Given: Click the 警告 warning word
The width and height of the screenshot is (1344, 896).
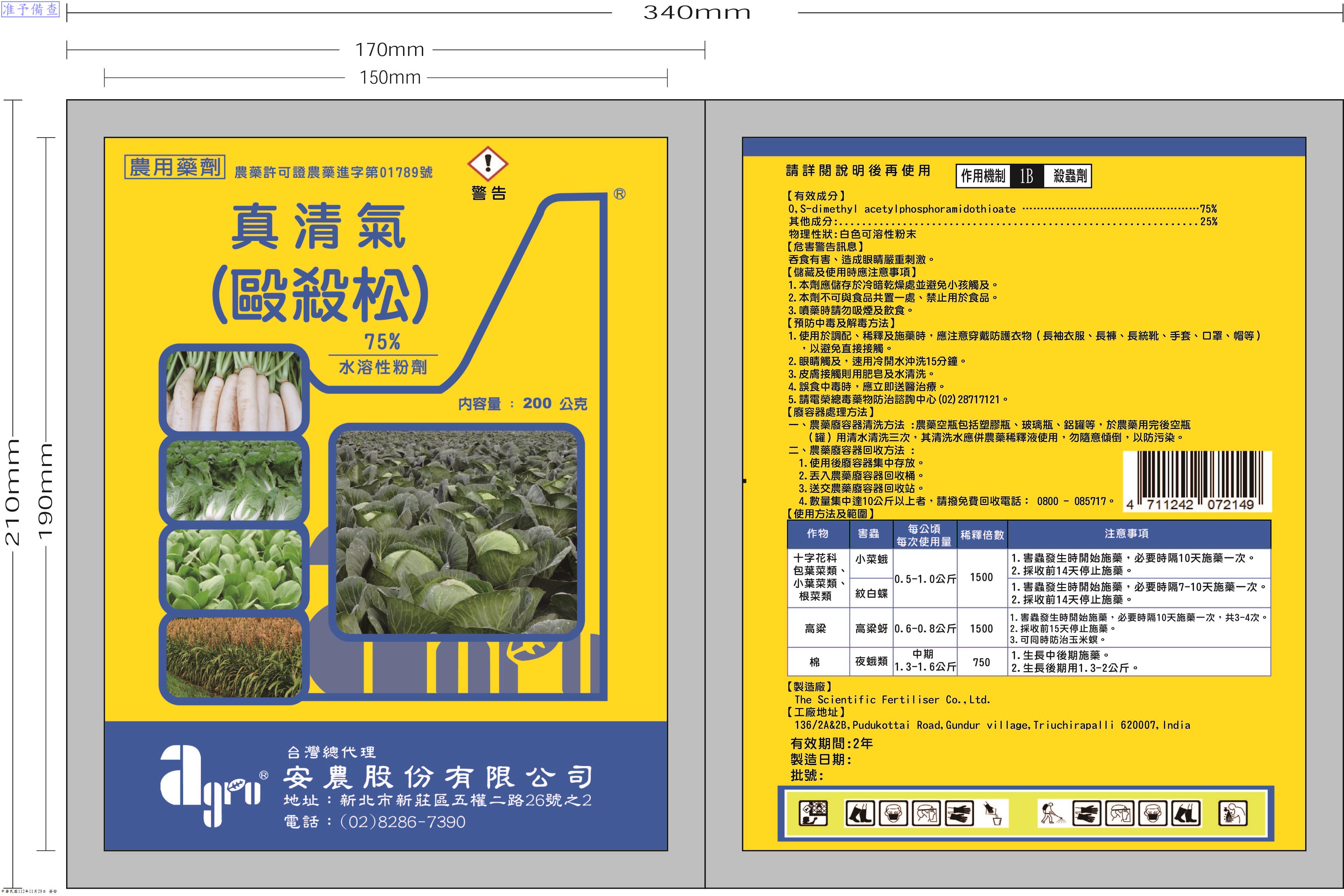Looking at the screenshot, I should [489, 193].
